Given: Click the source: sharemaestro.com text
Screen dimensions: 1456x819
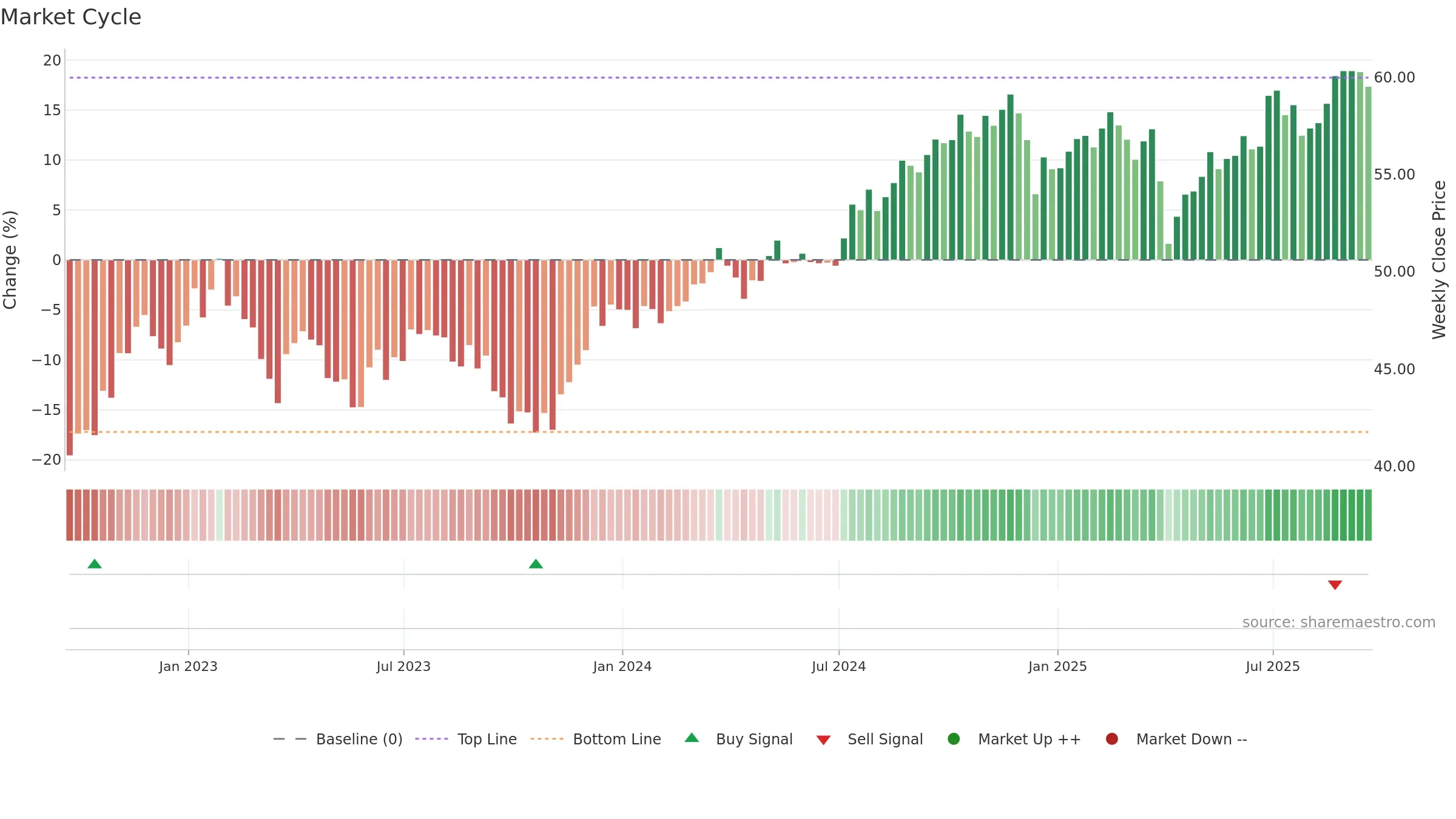Looking at the screenshot, I should coord(1339,622).
